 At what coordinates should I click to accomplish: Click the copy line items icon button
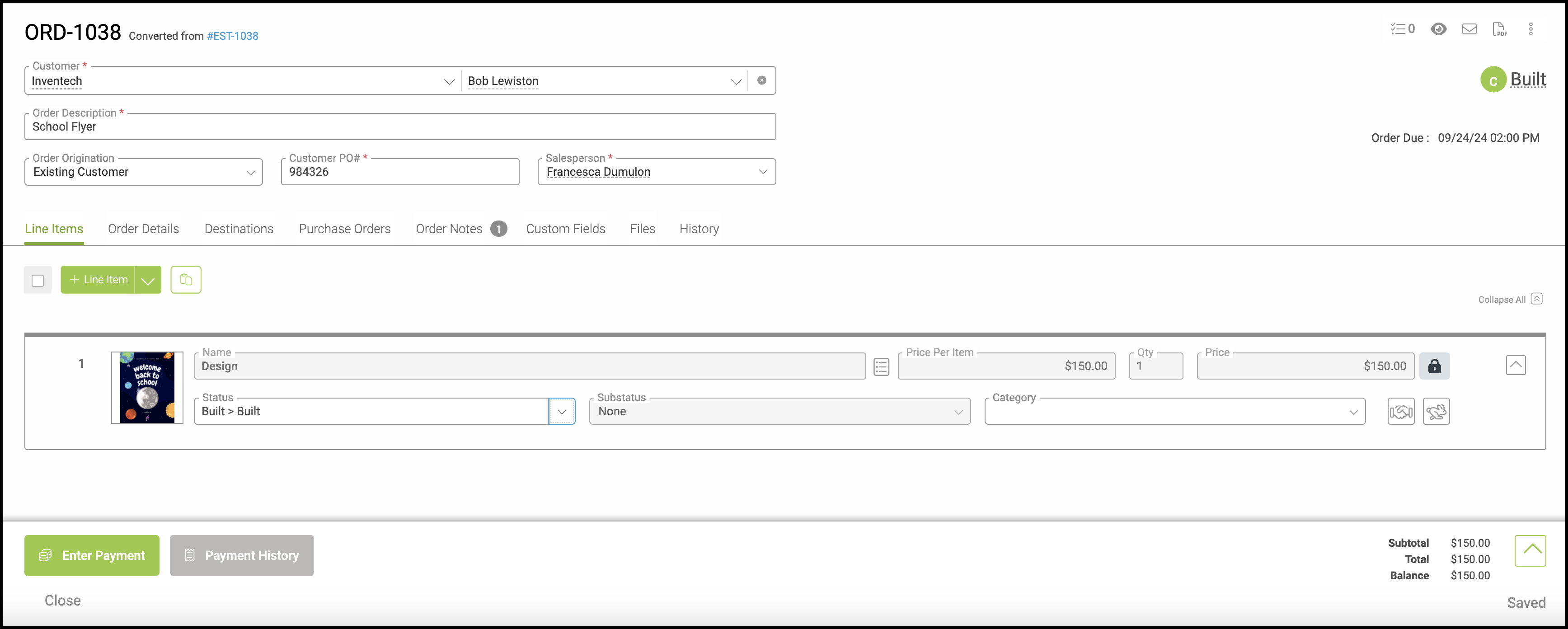186,280
